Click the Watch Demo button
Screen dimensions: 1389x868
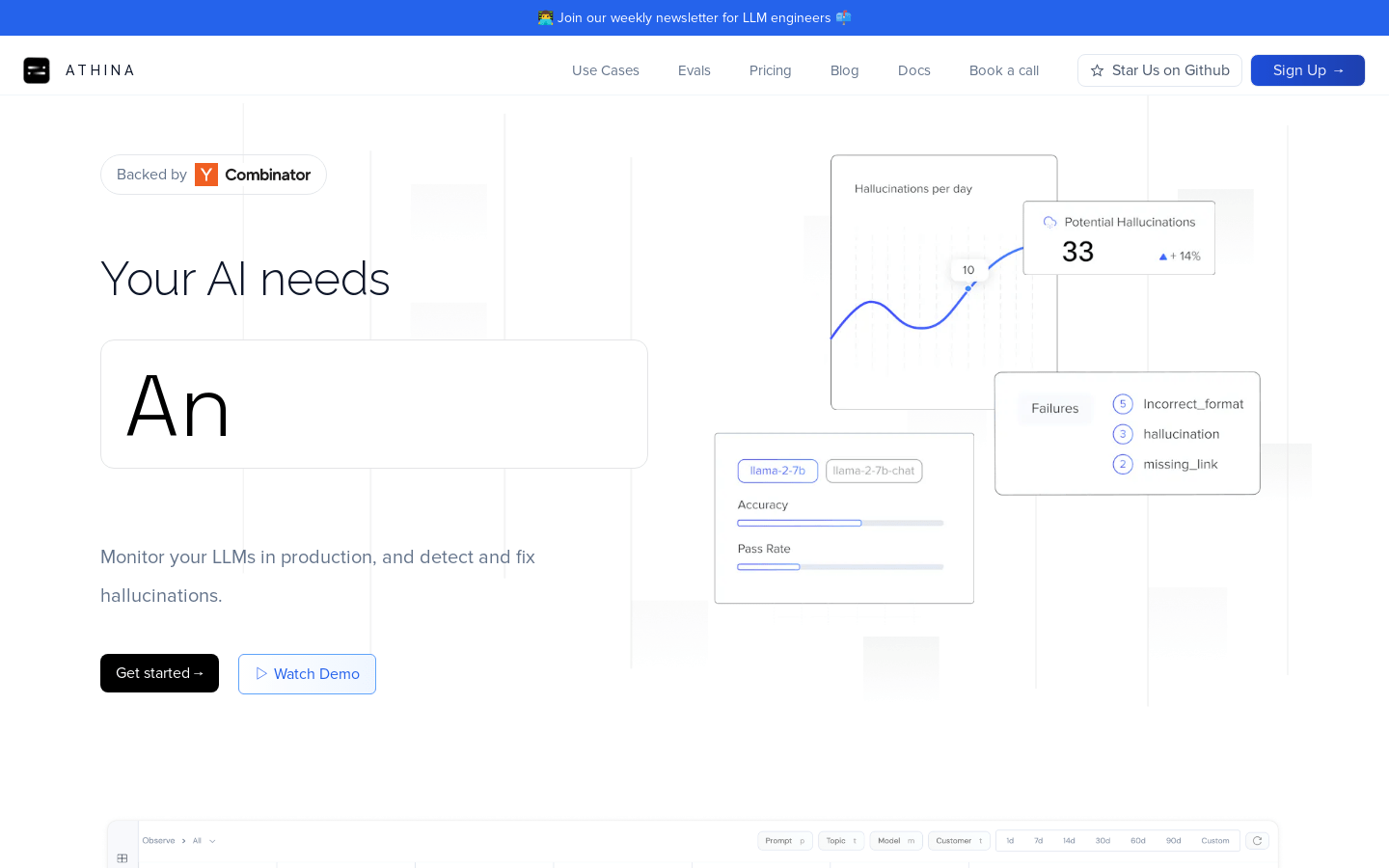coord(307,673)
